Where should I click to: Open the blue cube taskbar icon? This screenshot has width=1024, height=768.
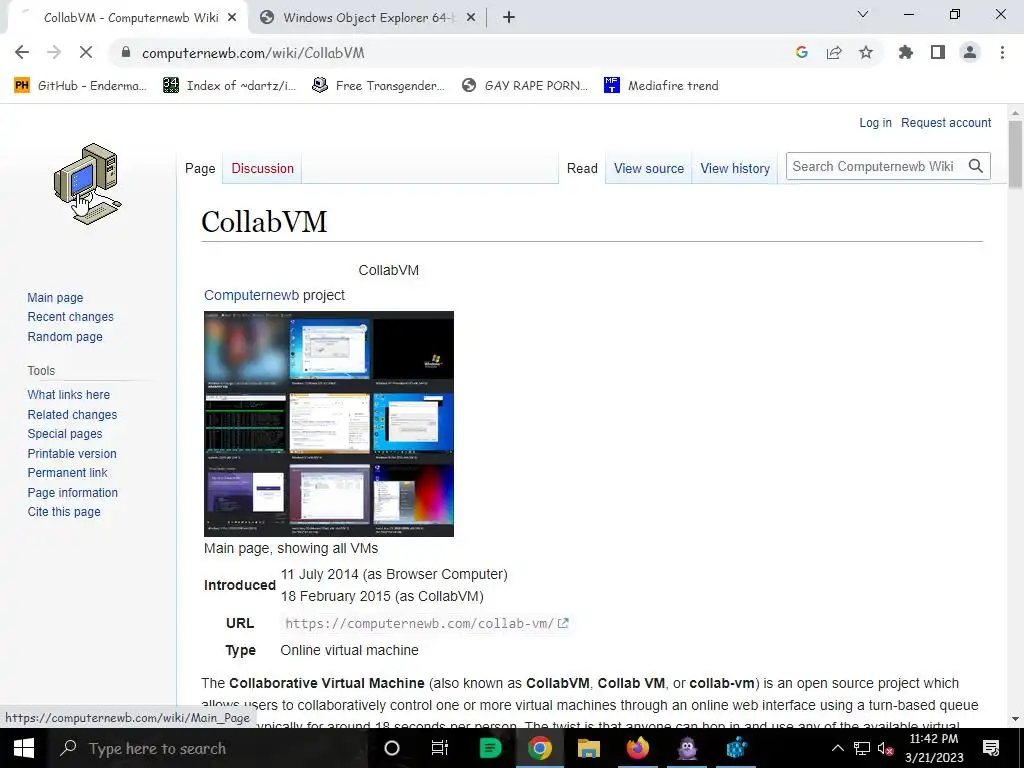pyautogui.click(x=737, y=748)
